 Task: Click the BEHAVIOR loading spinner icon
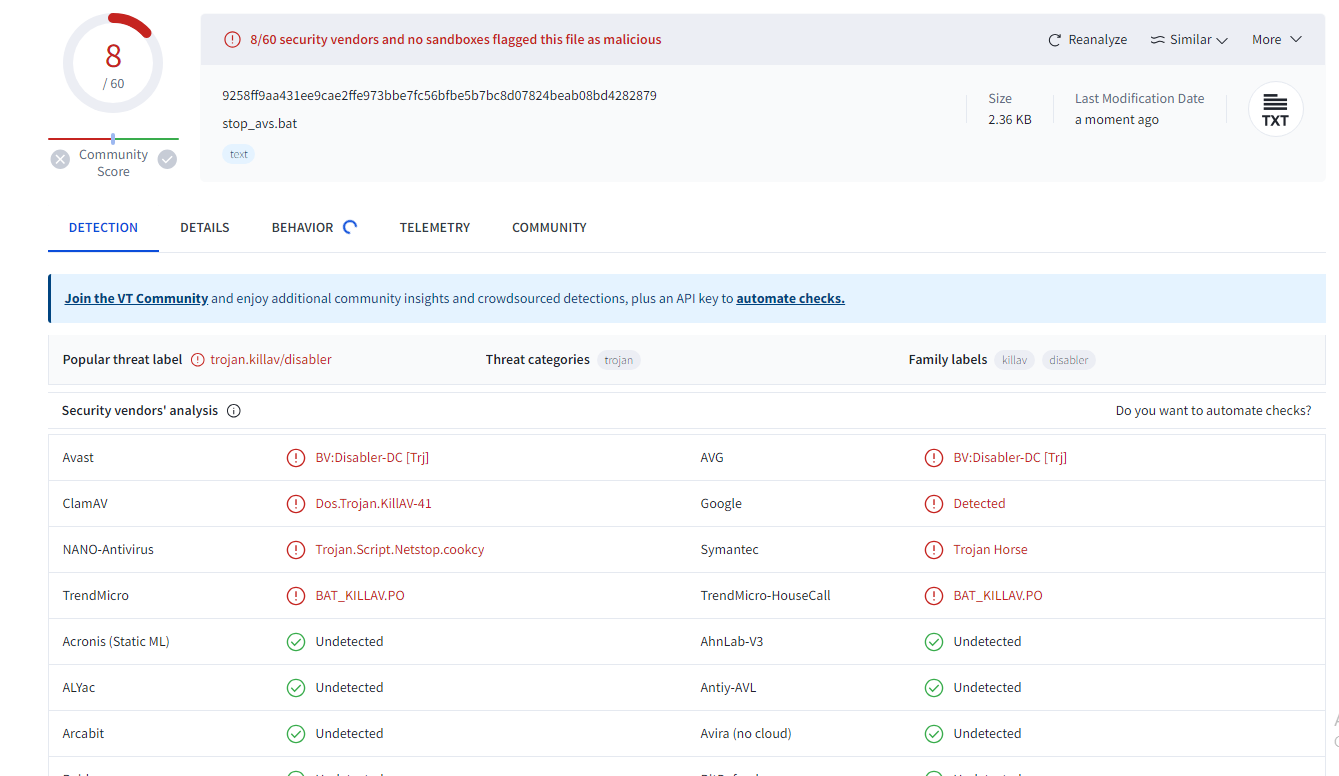[x=350, y=227]
